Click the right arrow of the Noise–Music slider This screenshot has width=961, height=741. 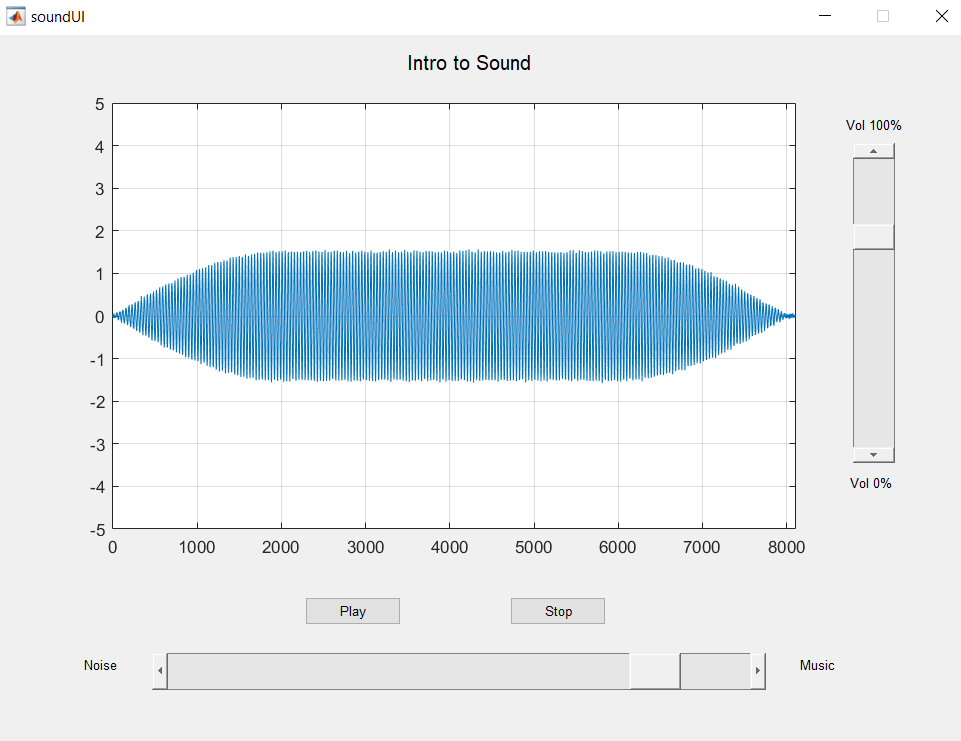coord(758,671)
